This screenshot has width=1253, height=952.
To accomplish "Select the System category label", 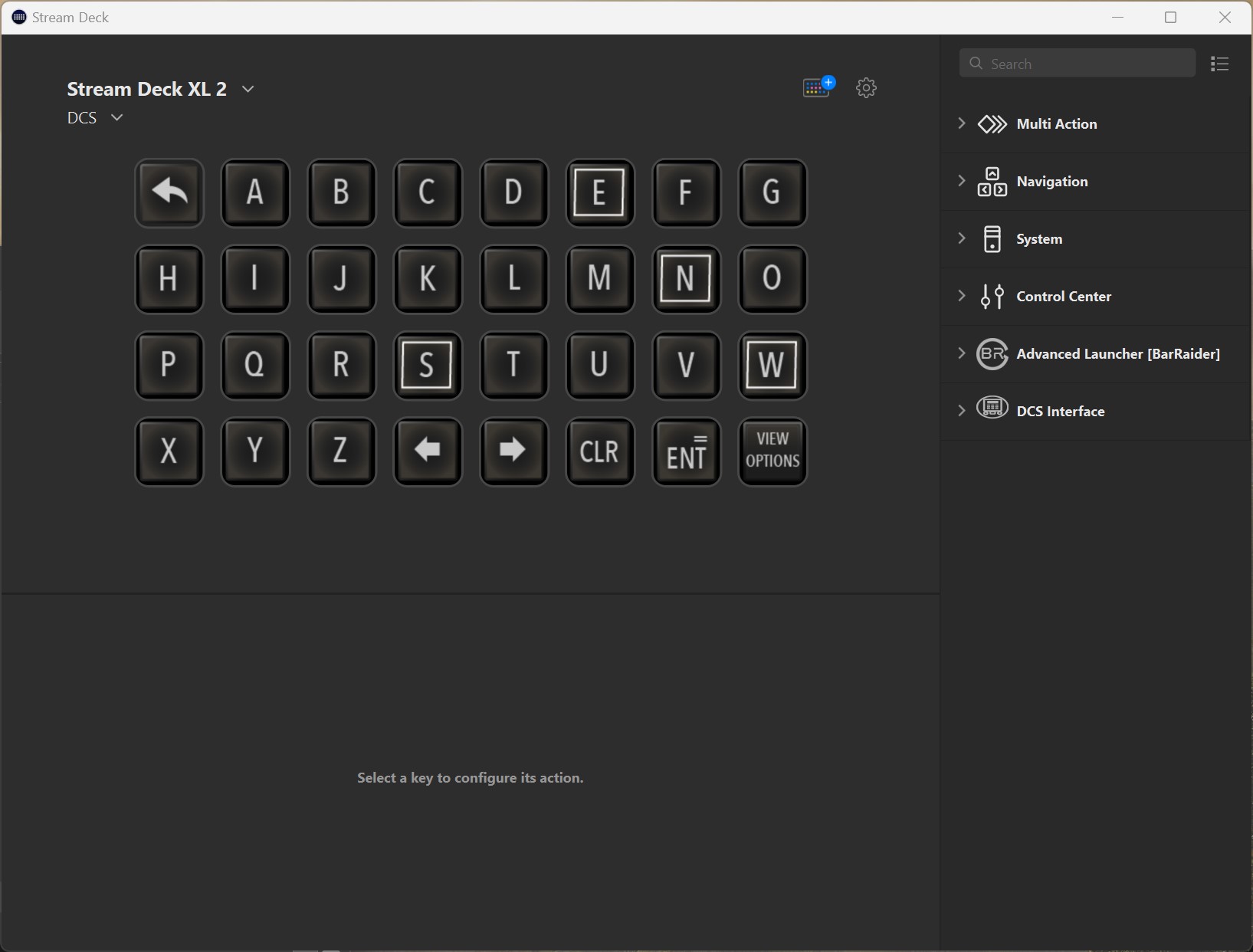I will pyautogui.click(x=1039, y=239).
